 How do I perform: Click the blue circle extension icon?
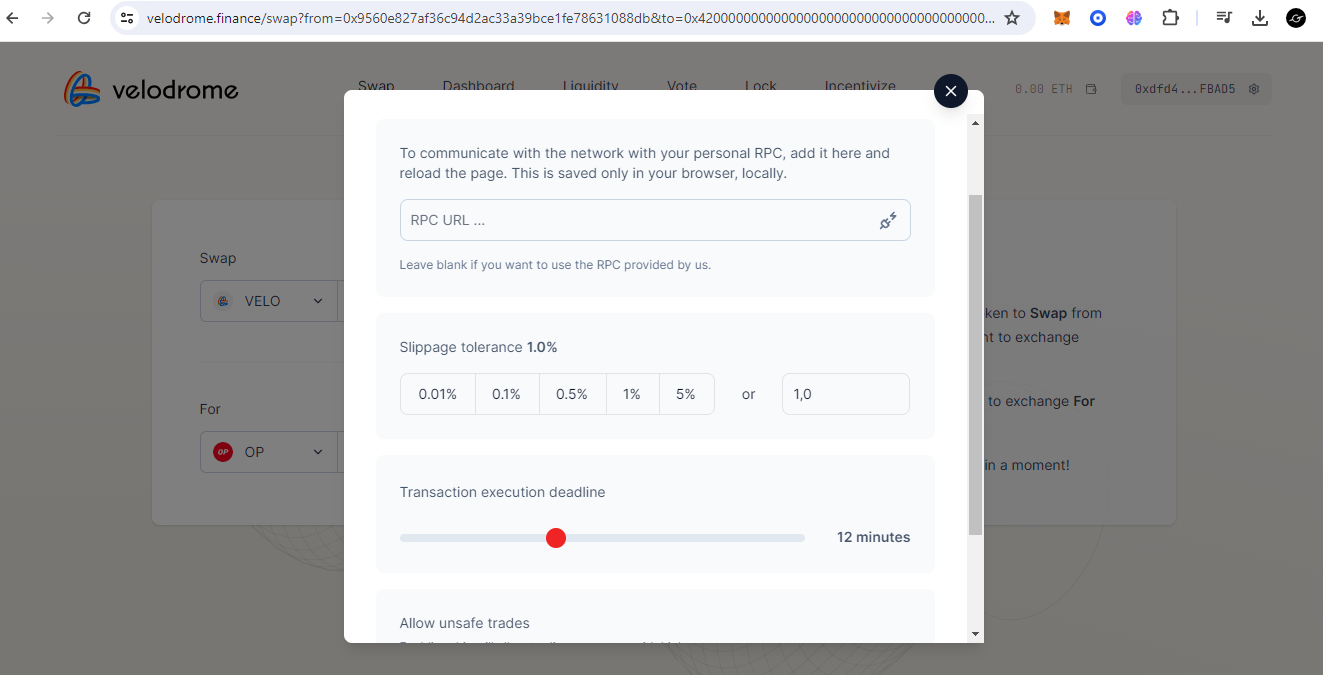(1098, 18)
